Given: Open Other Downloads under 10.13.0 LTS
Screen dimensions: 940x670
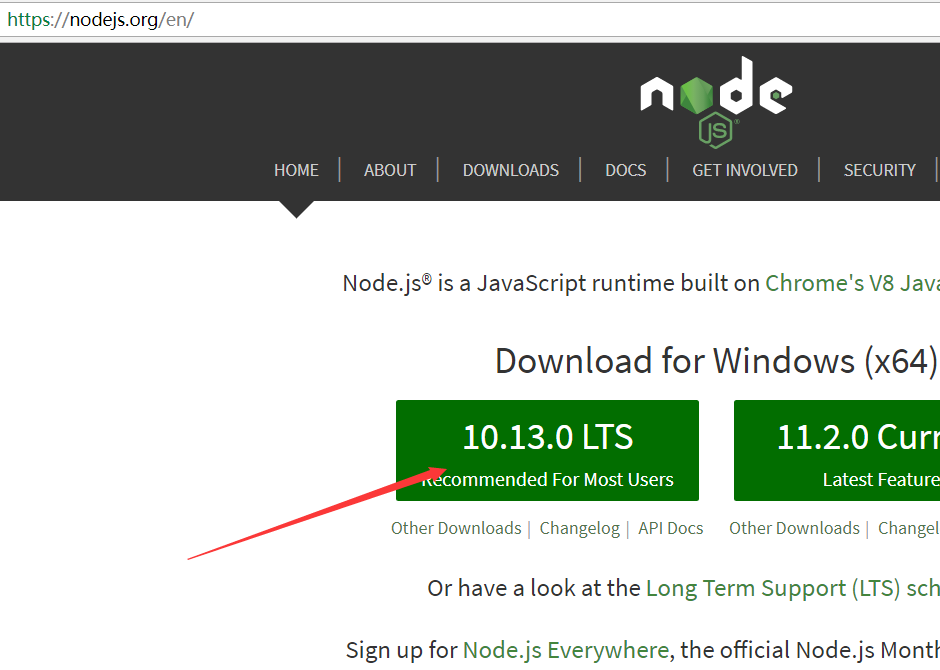Looking at the screenshot, I should (x=456, y=528).
